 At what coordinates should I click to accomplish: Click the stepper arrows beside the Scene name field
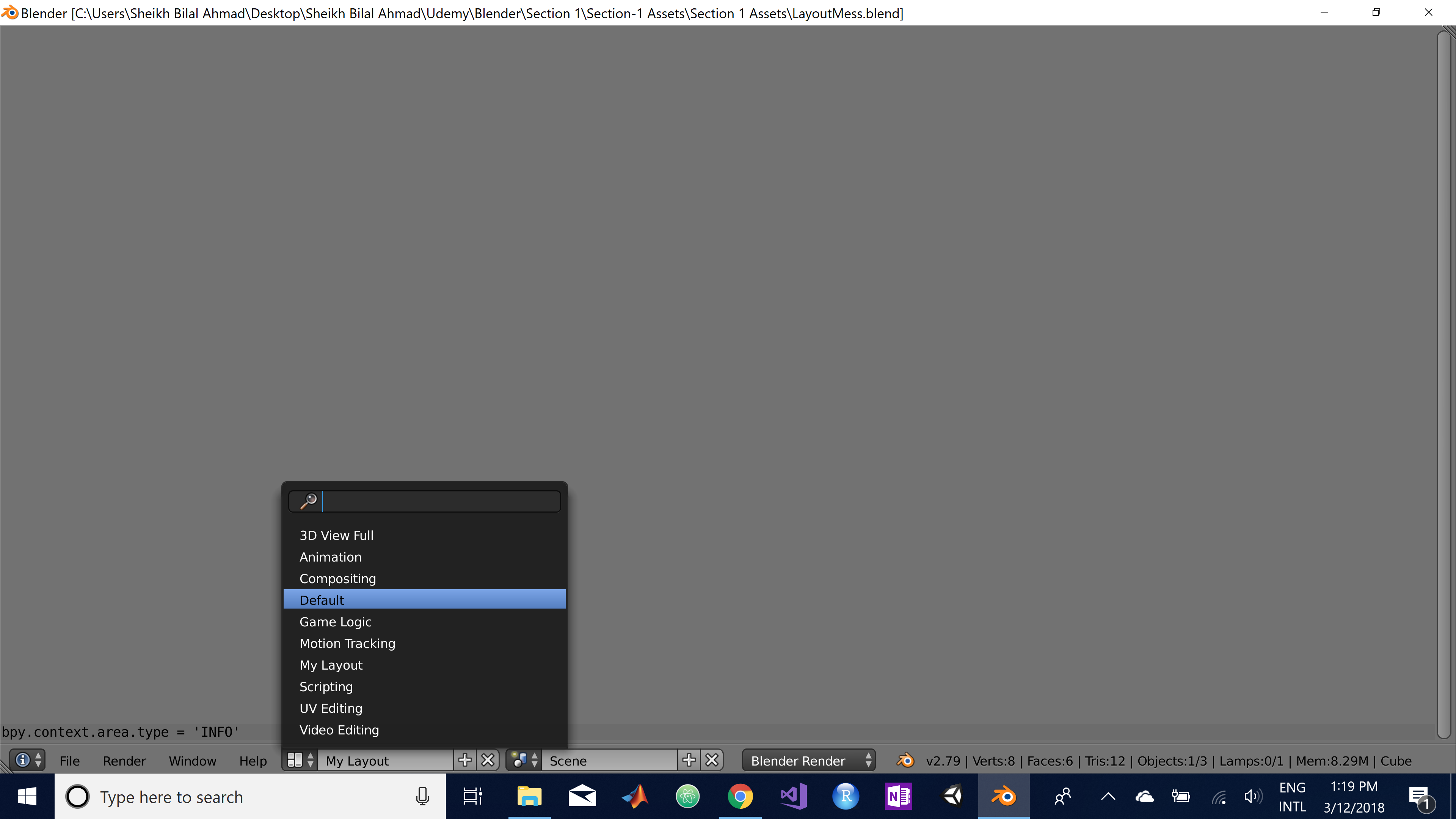click(x=534, y=760)
